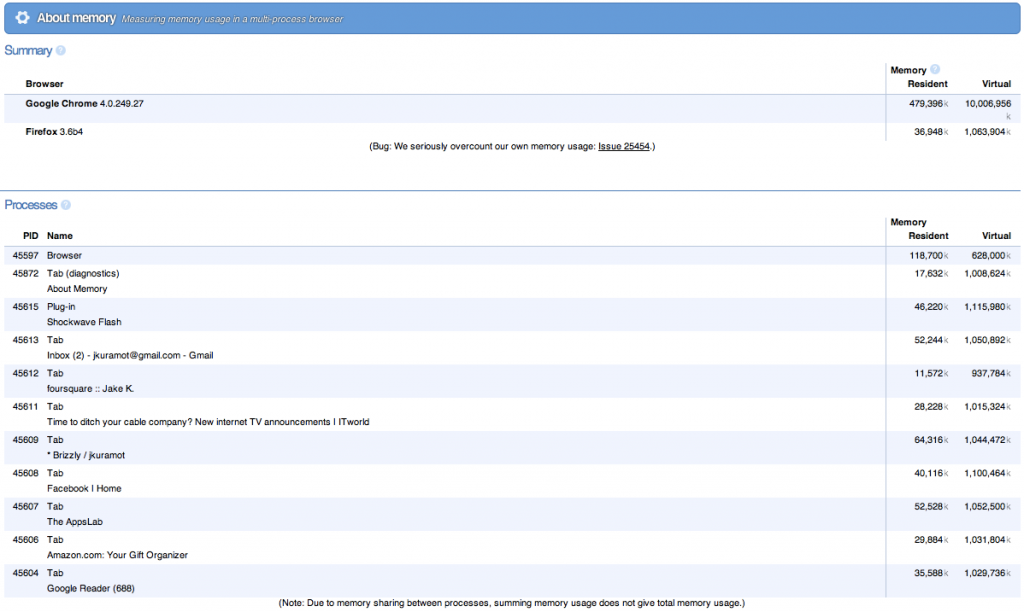Click the Processes section heading
1024x612 pixels.
click(31, 205)
